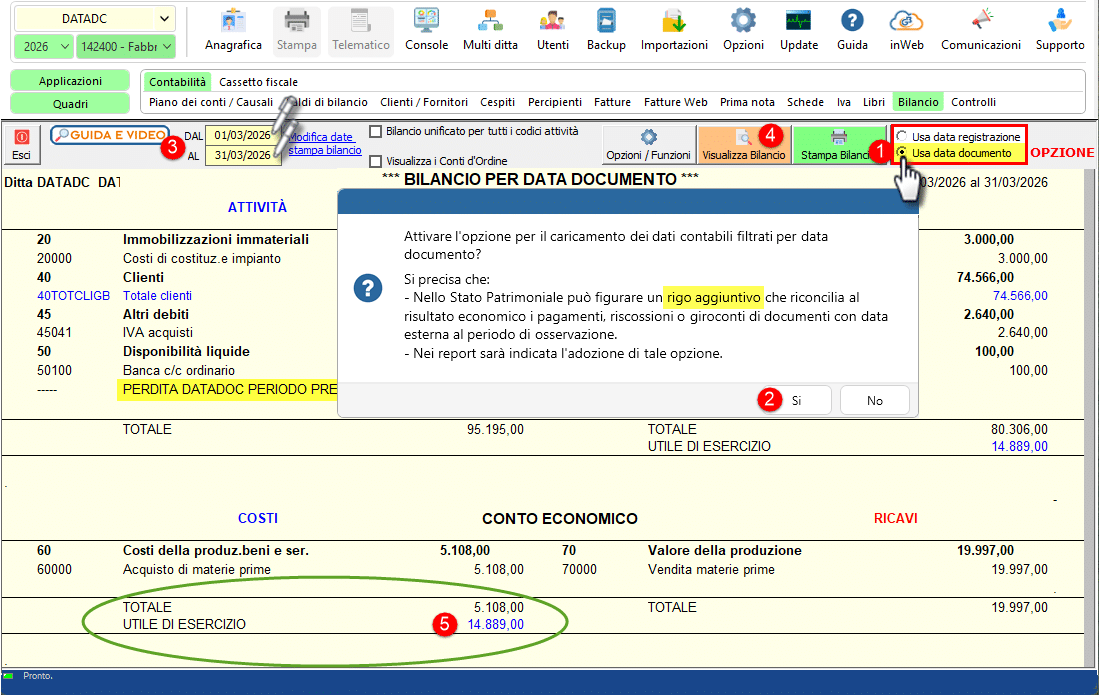Click the 40TOTCLIGB account code

click(x=73, y=296)
